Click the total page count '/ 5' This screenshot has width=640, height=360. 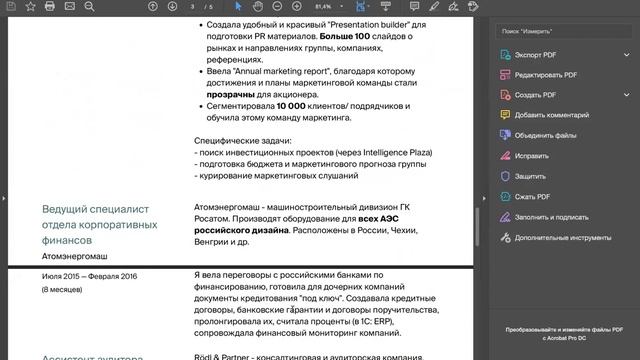coord(208,7)
